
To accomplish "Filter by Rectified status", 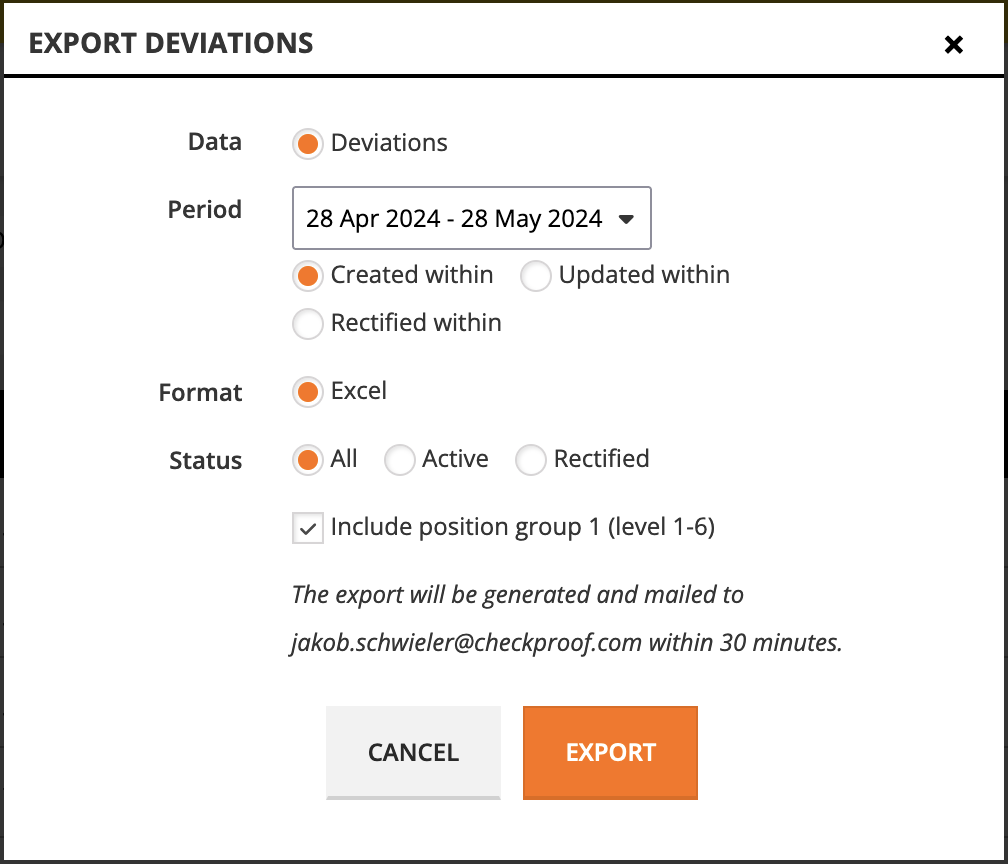I will click(x=530, y=459).
